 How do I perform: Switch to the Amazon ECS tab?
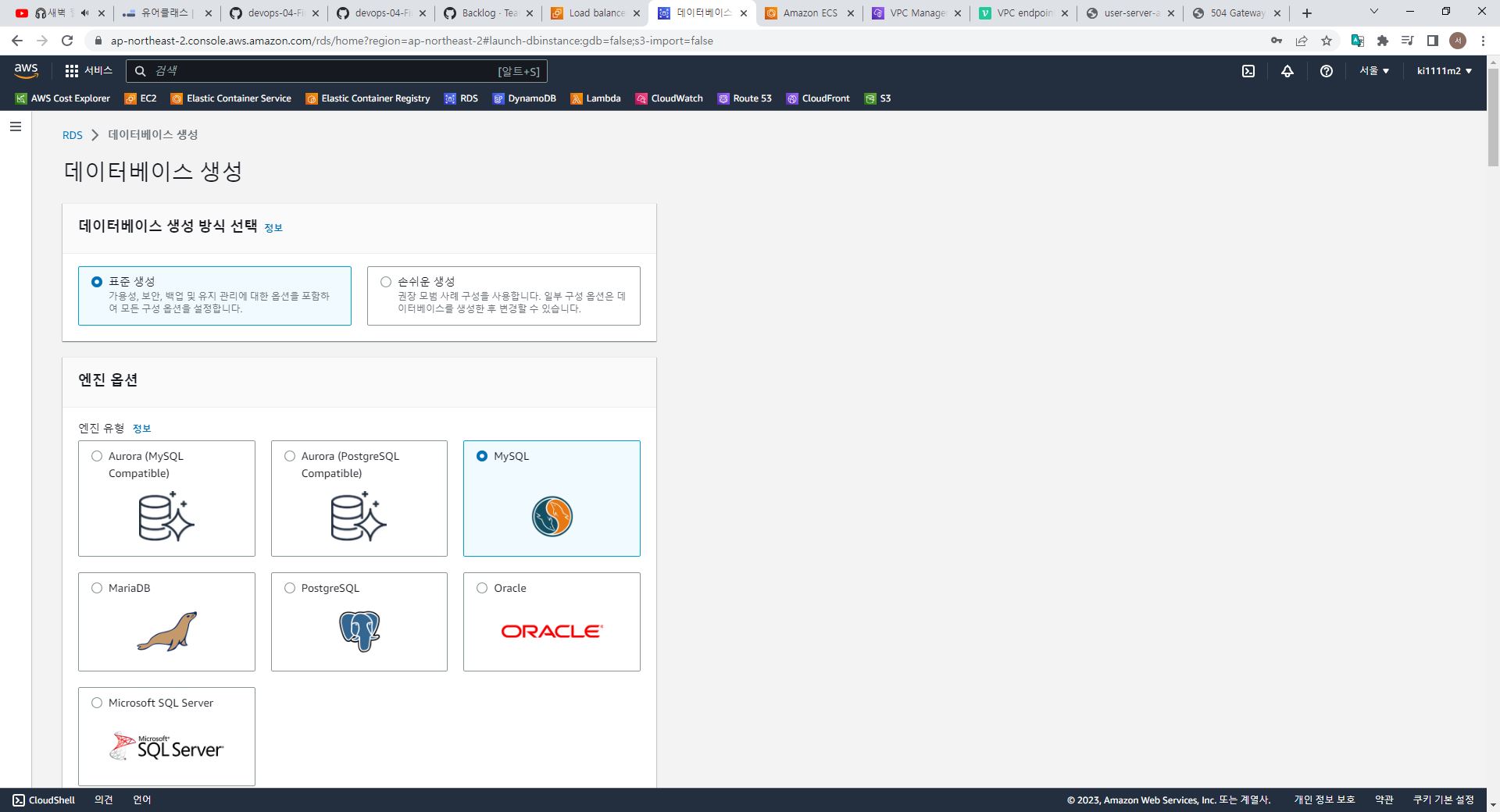coord(809,12)
